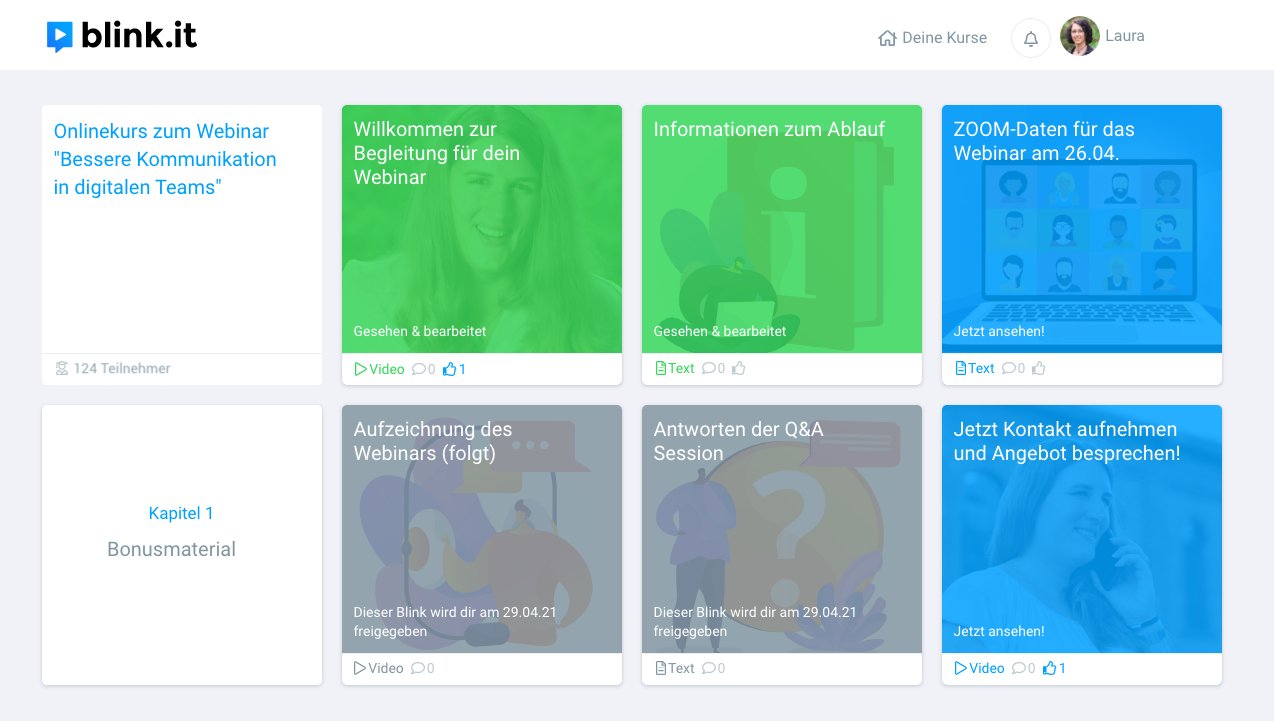Like the Informationen zum Ablauf blink

[x=739, y=369]
